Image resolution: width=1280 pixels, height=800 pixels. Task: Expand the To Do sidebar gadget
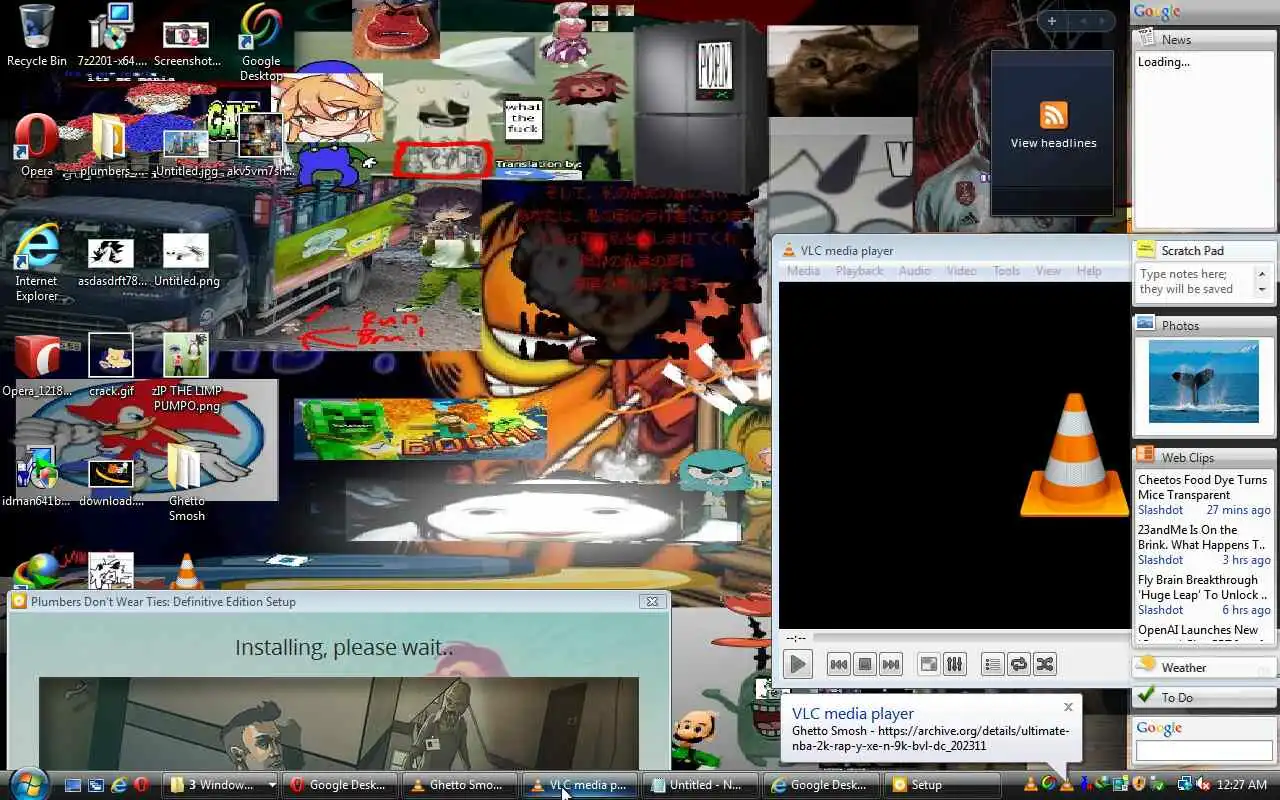tap(1204, 697)
